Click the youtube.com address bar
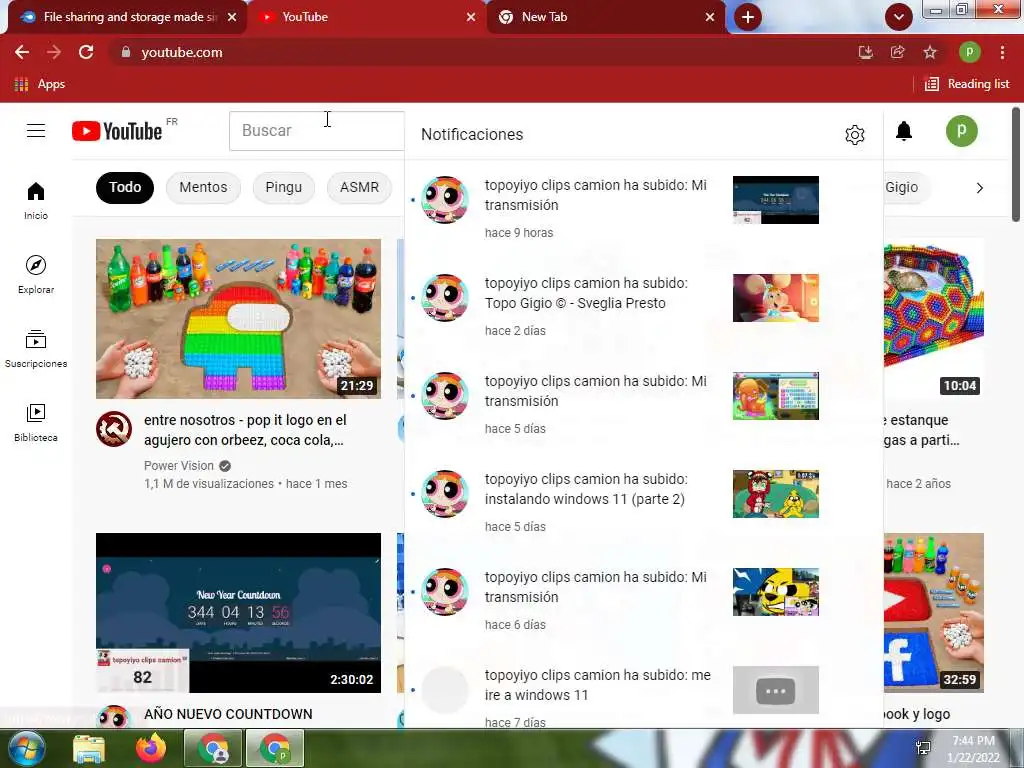The image size is (1024, 768). (483, 52)
